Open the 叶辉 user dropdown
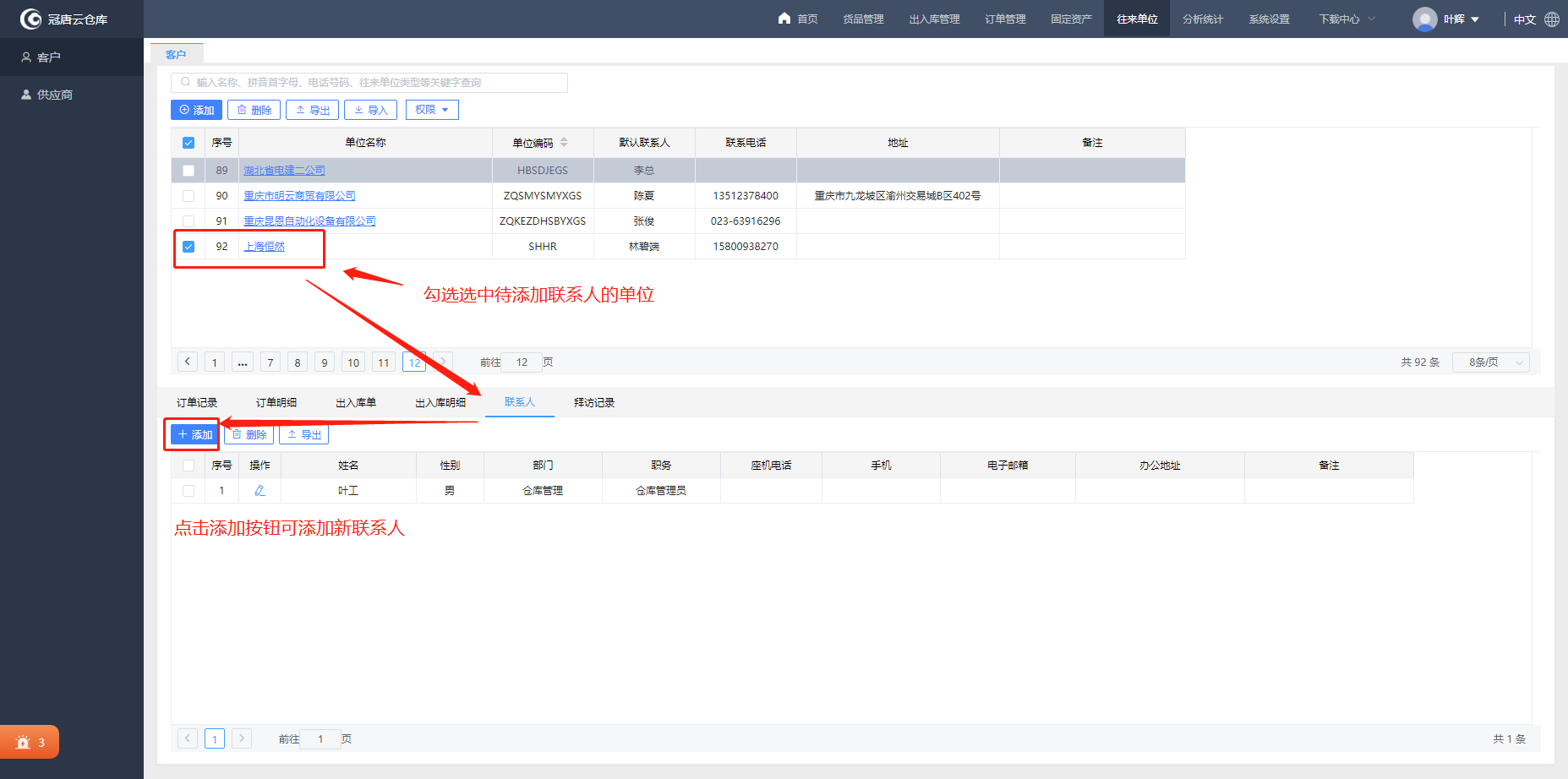This screenshot has height=779, width=1568. pos(1461,19)
